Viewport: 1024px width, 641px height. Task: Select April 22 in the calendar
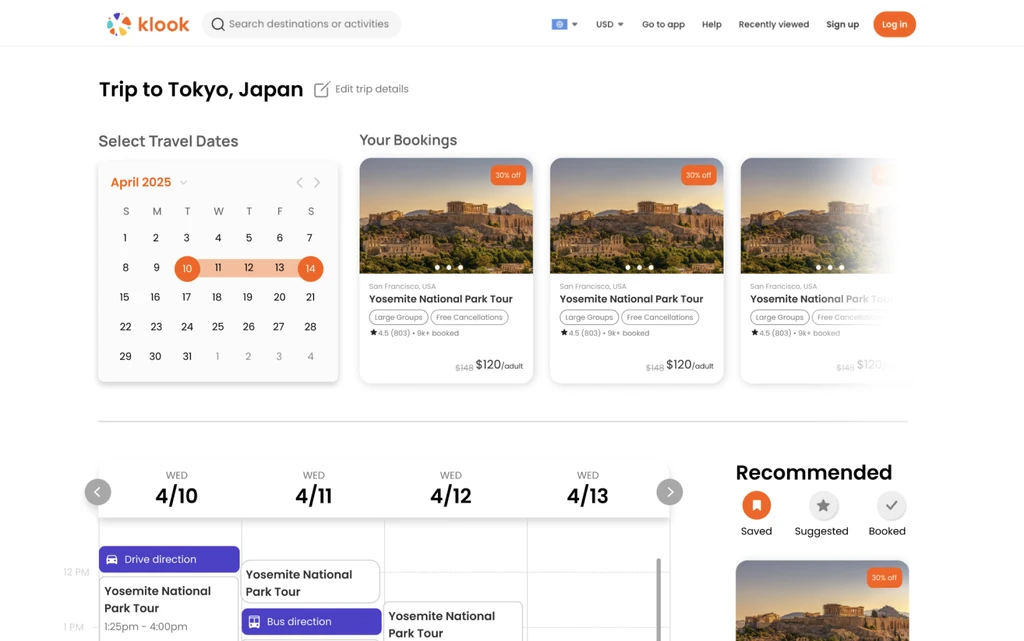click(x=125, y=326)
